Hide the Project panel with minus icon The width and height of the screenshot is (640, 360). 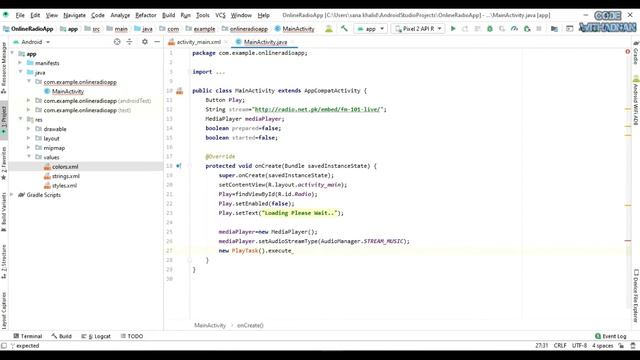(x=157, y=42)
